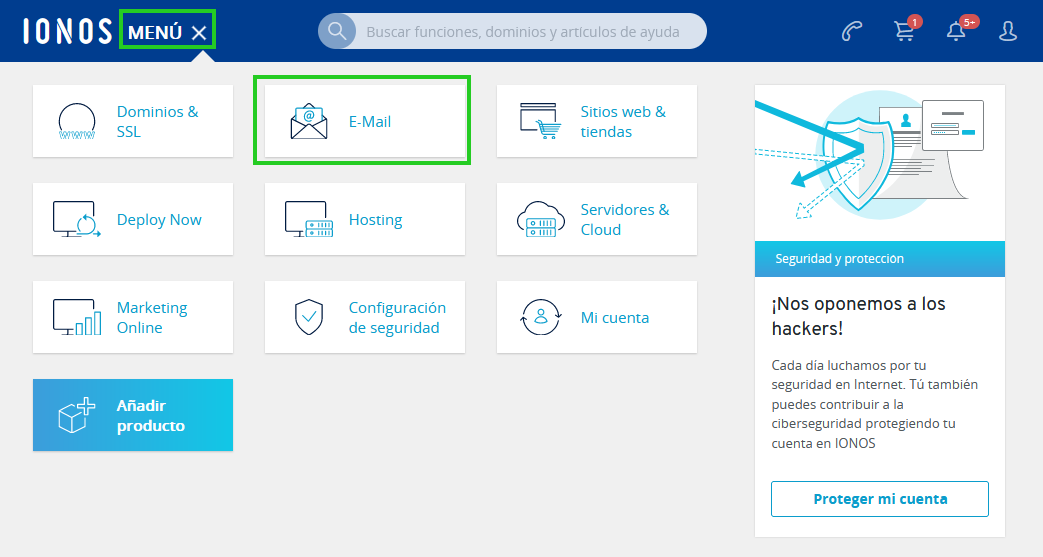Click the Mi cuenta person icon
The height and width of the screenshot is (557, 1043).
(x=541, y=317)
